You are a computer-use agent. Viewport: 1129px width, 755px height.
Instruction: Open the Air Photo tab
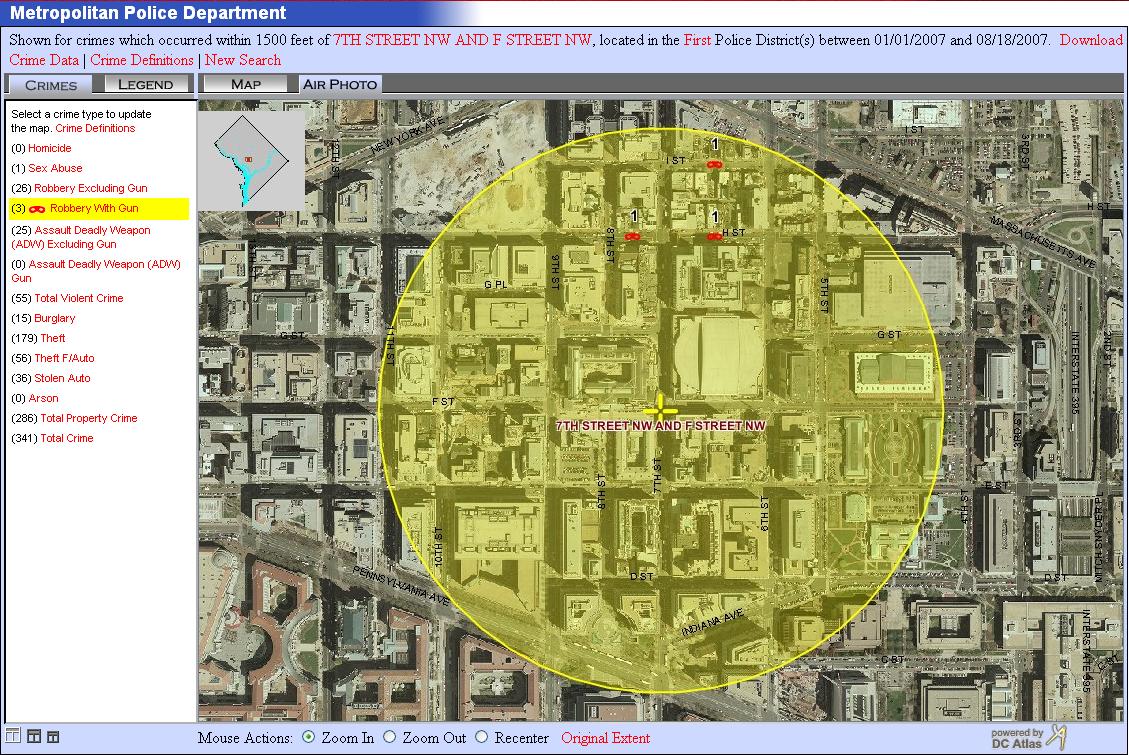click(340, 84)
